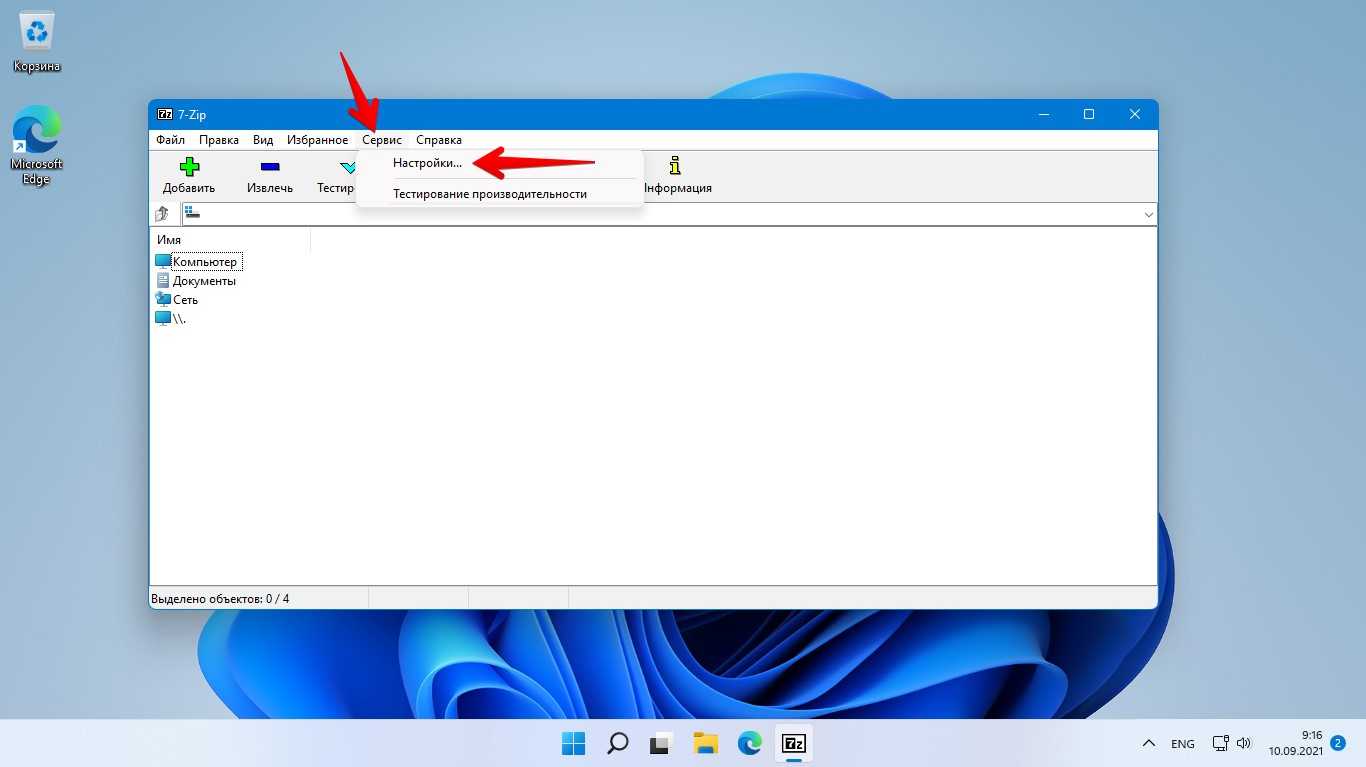Choose Настройки... from the Сервис menu
Viewport: 1366px width, 767px height.
coord(427,163)
